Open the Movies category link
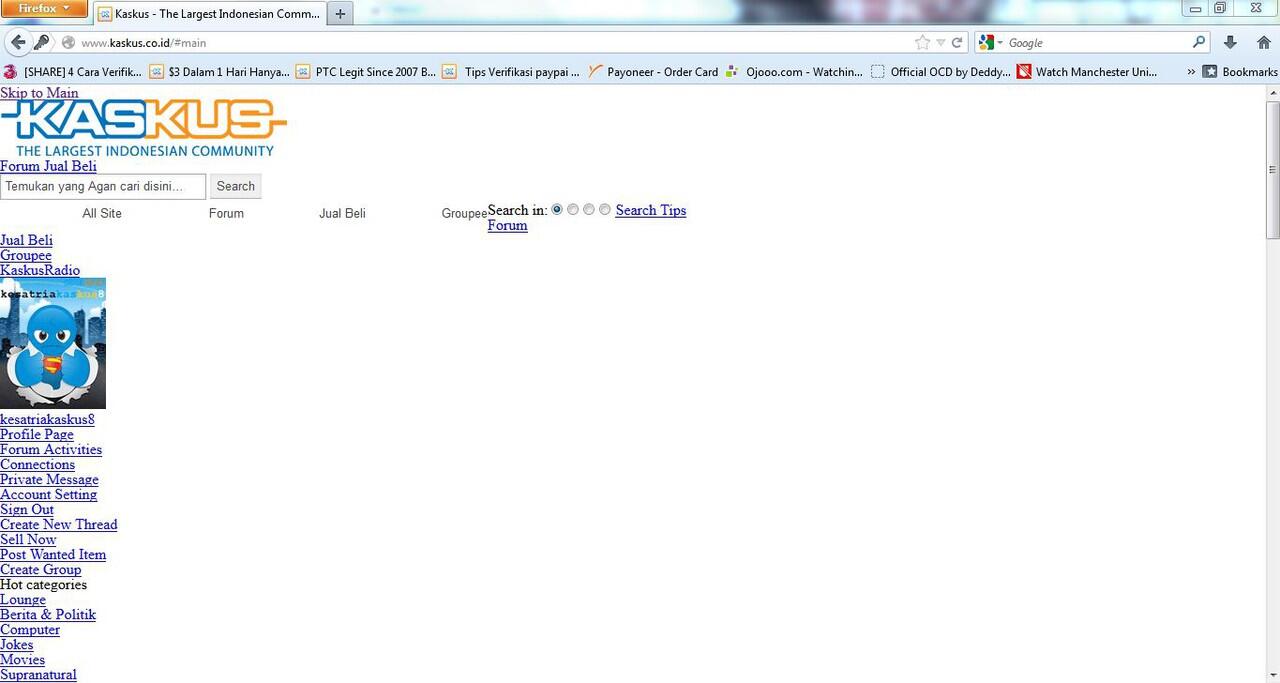Viewport: 1280px width, 683px height. [x=22, y=659]
